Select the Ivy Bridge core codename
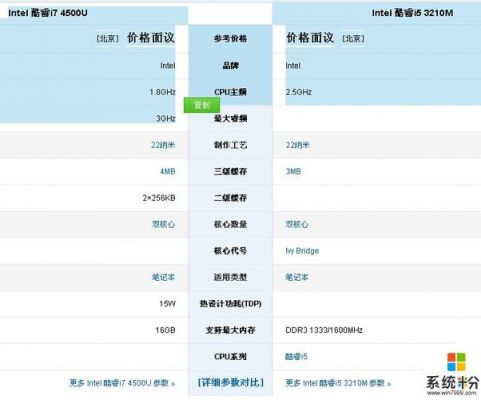The image size is (481, 400). (302, 251)
